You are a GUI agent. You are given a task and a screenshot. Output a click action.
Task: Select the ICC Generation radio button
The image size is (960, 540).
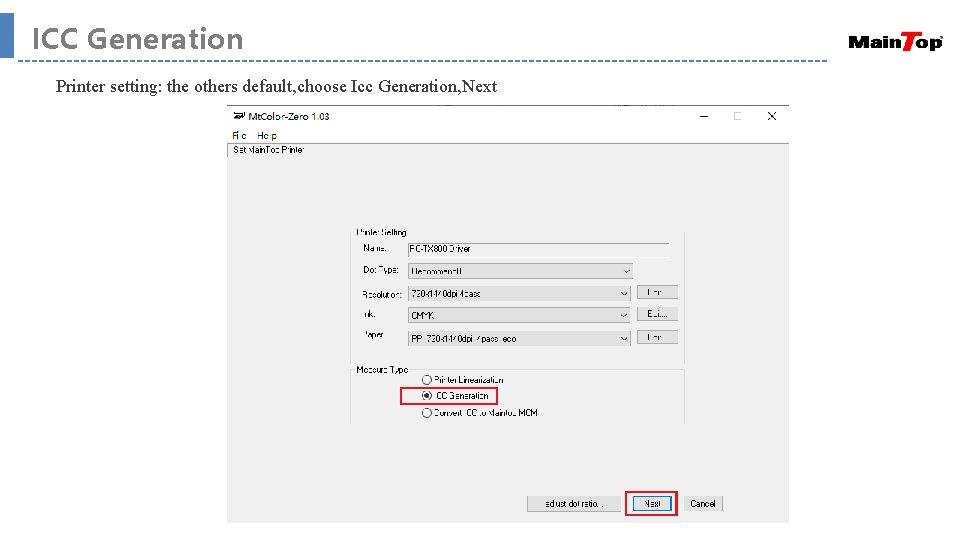(x=427, y=396)
